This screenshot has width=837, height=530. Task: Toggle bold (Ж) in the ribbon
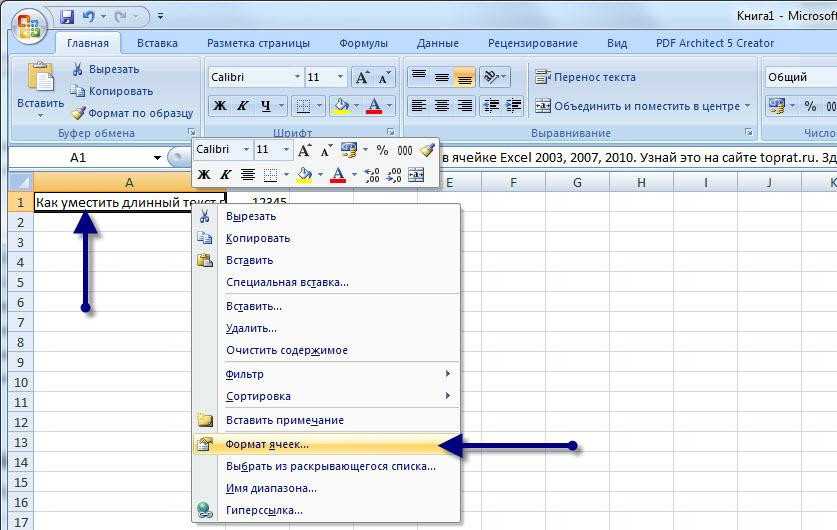[219, 106]
